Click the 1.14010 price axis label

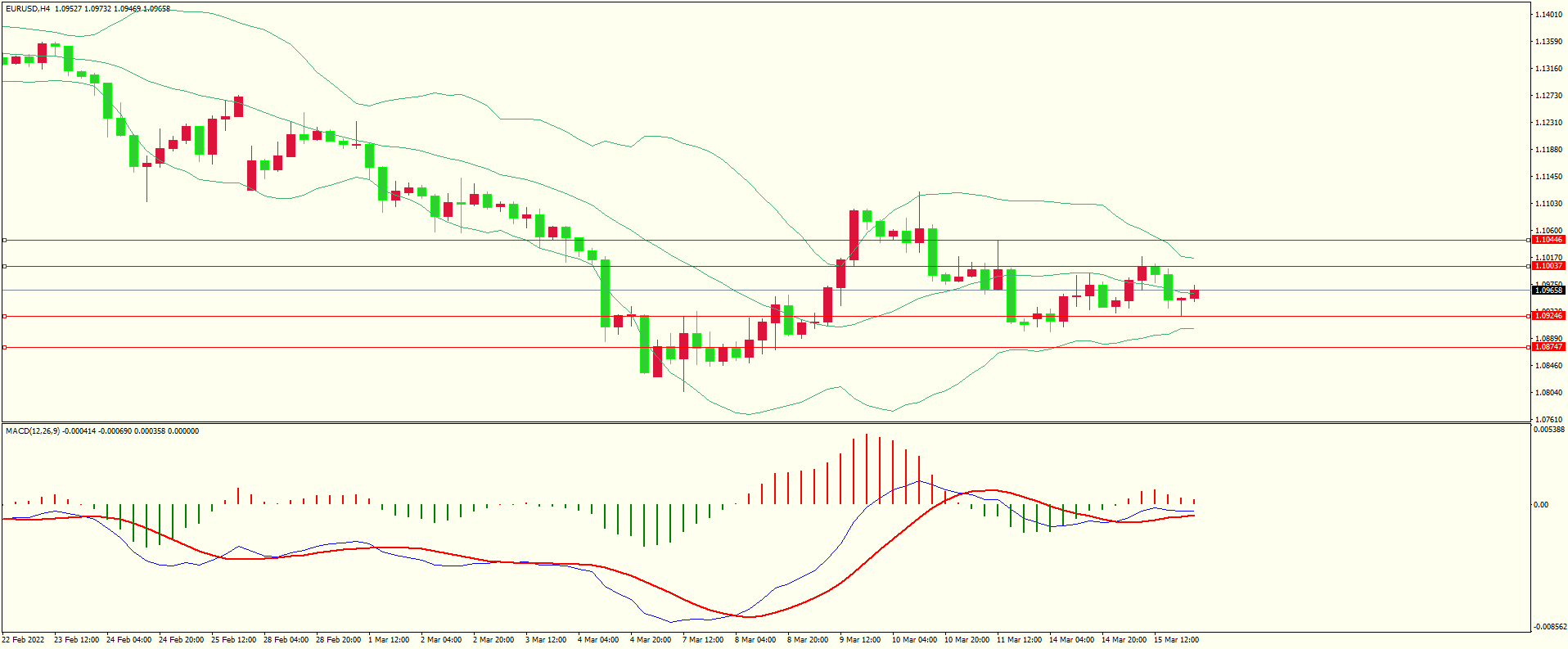(1548, 15)
